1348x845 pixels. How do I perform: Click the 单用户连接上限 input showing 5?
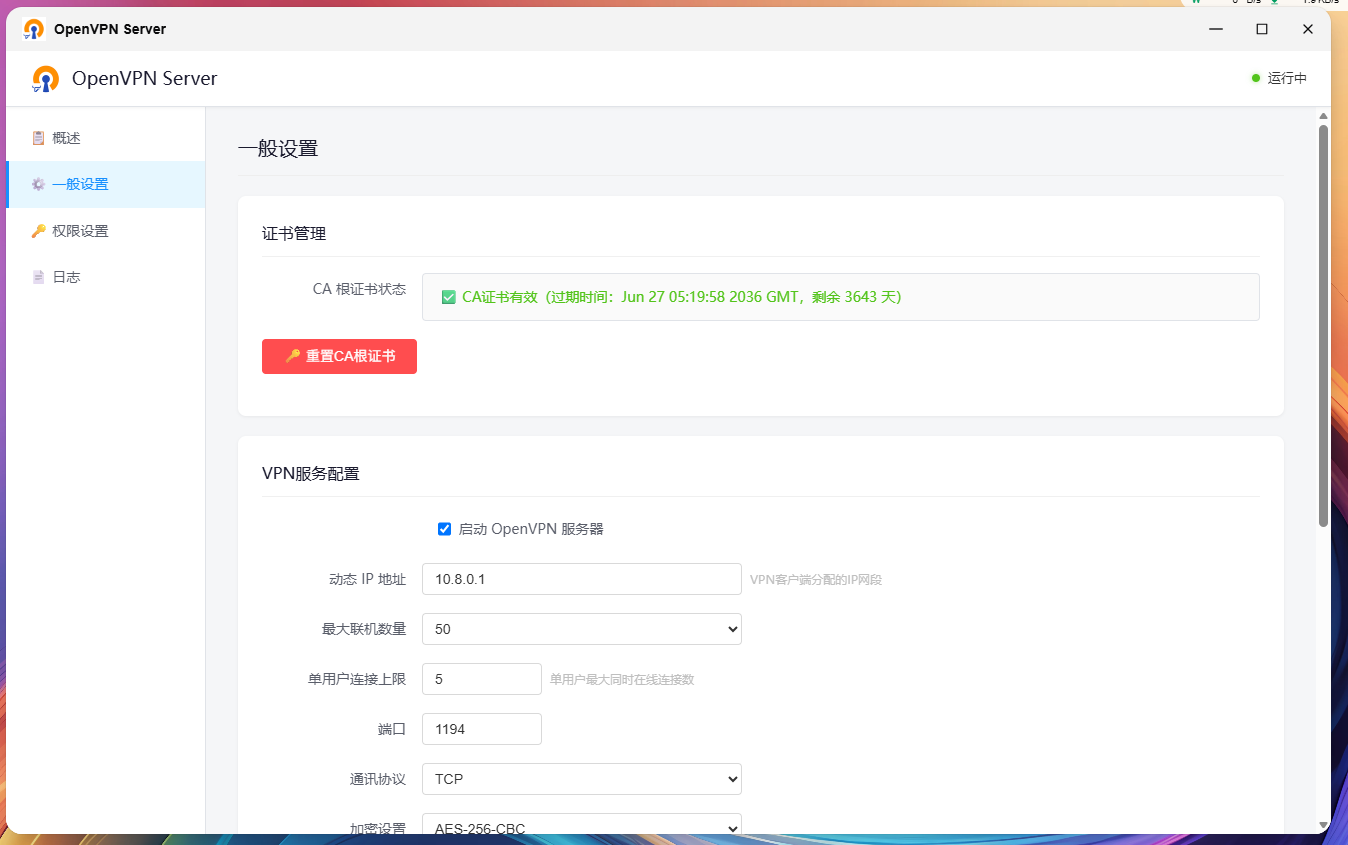pyautogui.click(x=482, y=679)
